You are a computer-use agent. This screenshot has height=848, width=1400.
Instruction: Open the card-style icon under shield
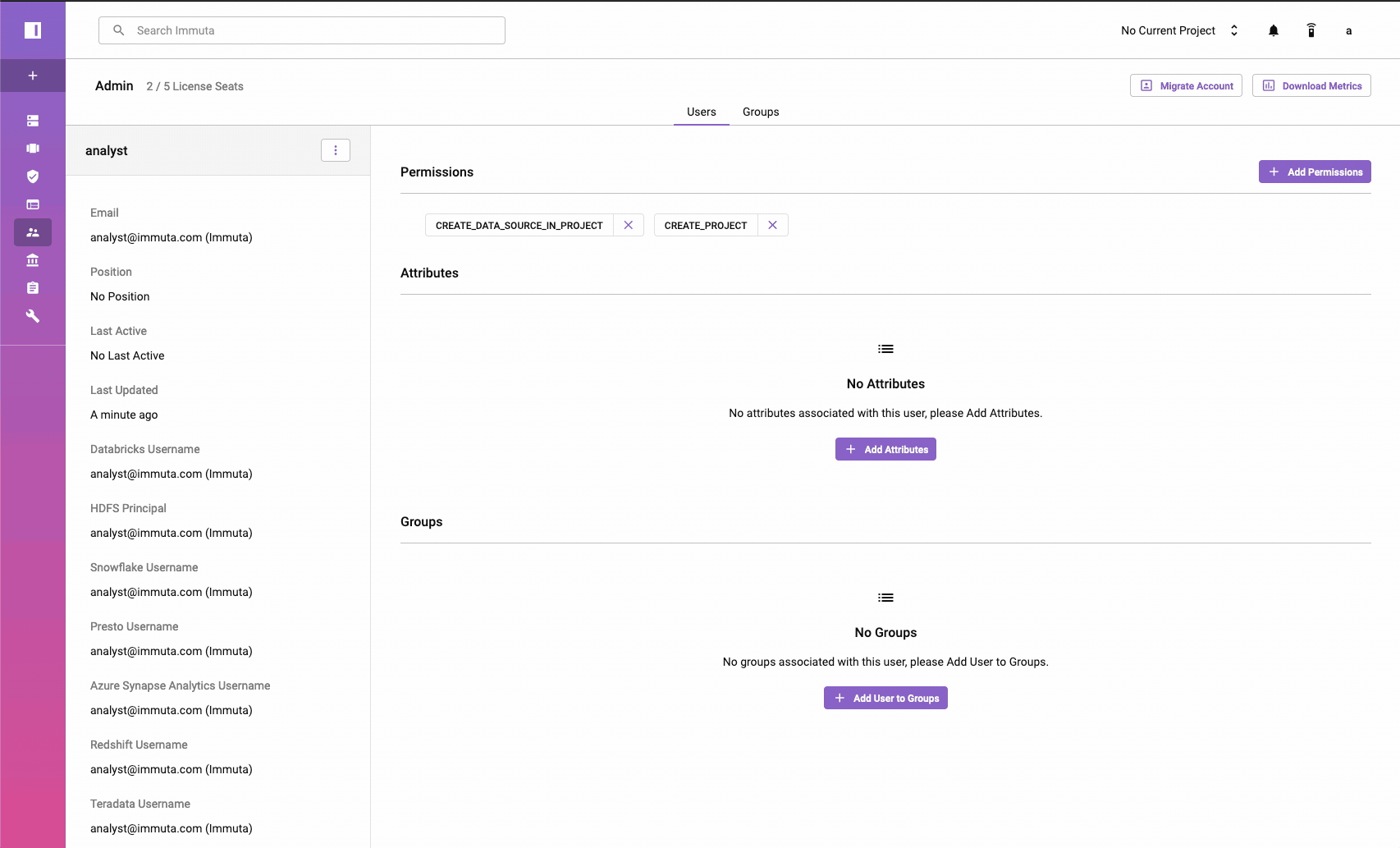click(x=33, y=204)
